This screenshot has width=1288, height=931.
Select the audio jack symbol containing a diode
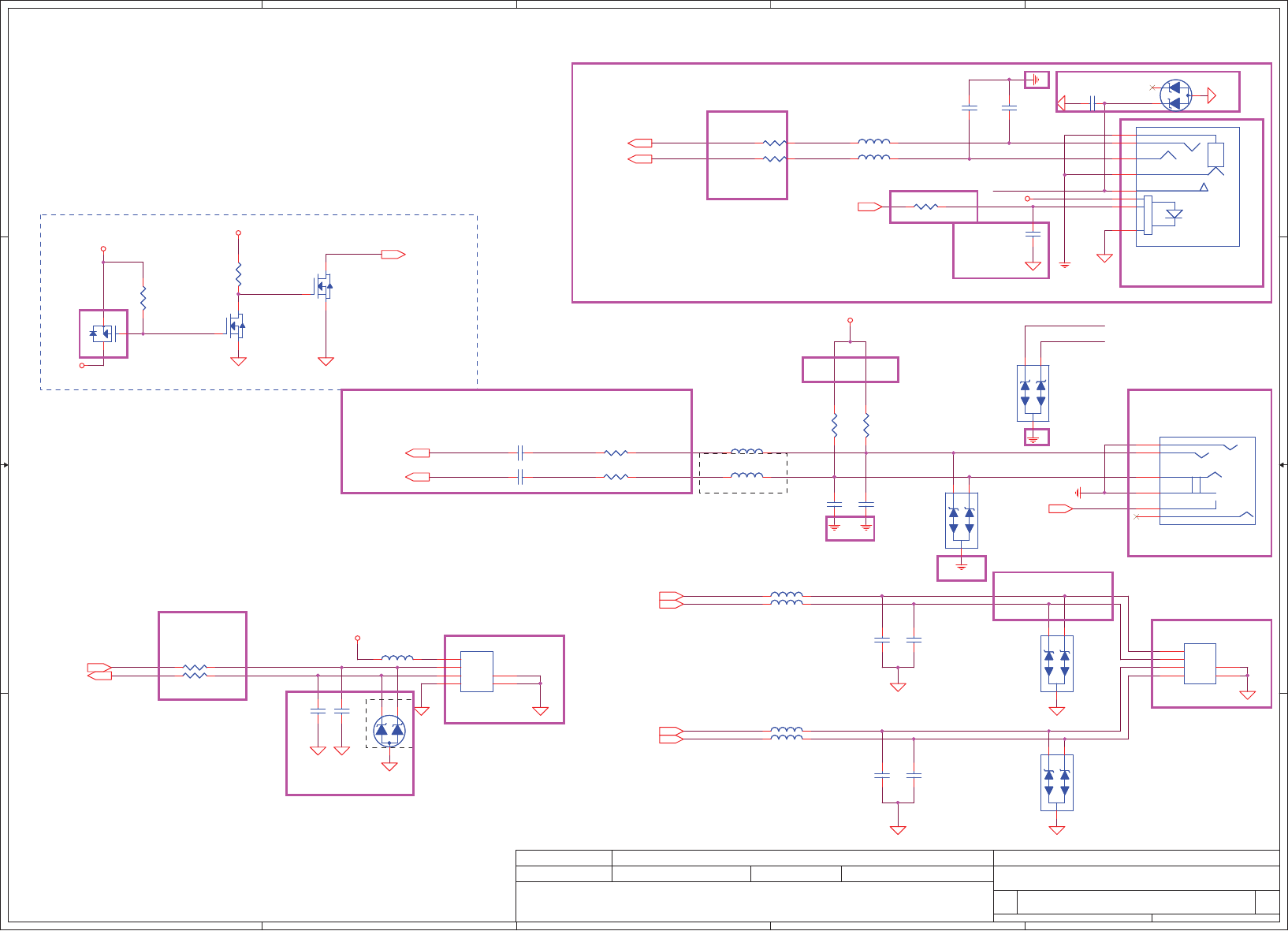pyautogui.click(x=1187, y=187)
